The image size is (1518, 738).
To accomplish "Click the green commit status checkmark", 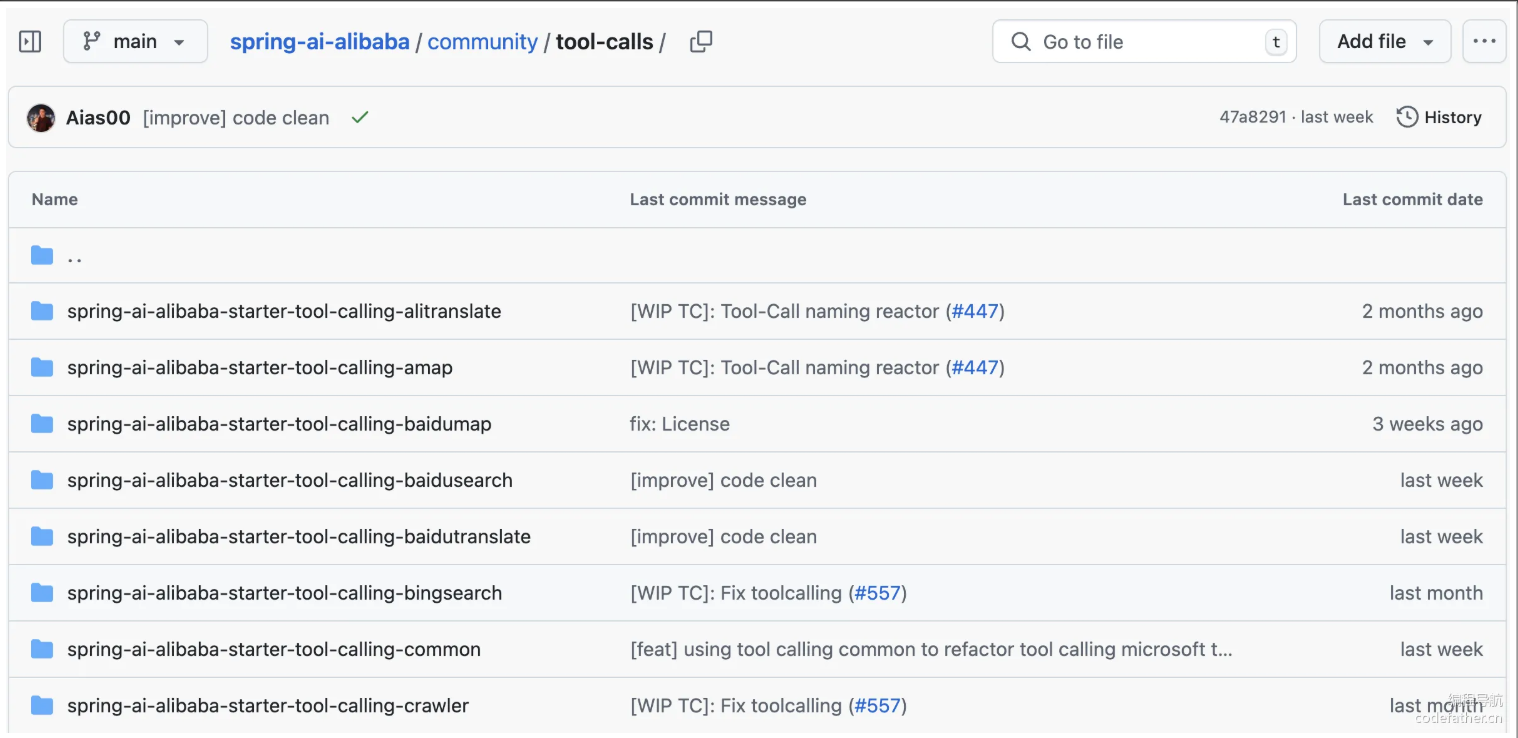I will click(360, 117).
